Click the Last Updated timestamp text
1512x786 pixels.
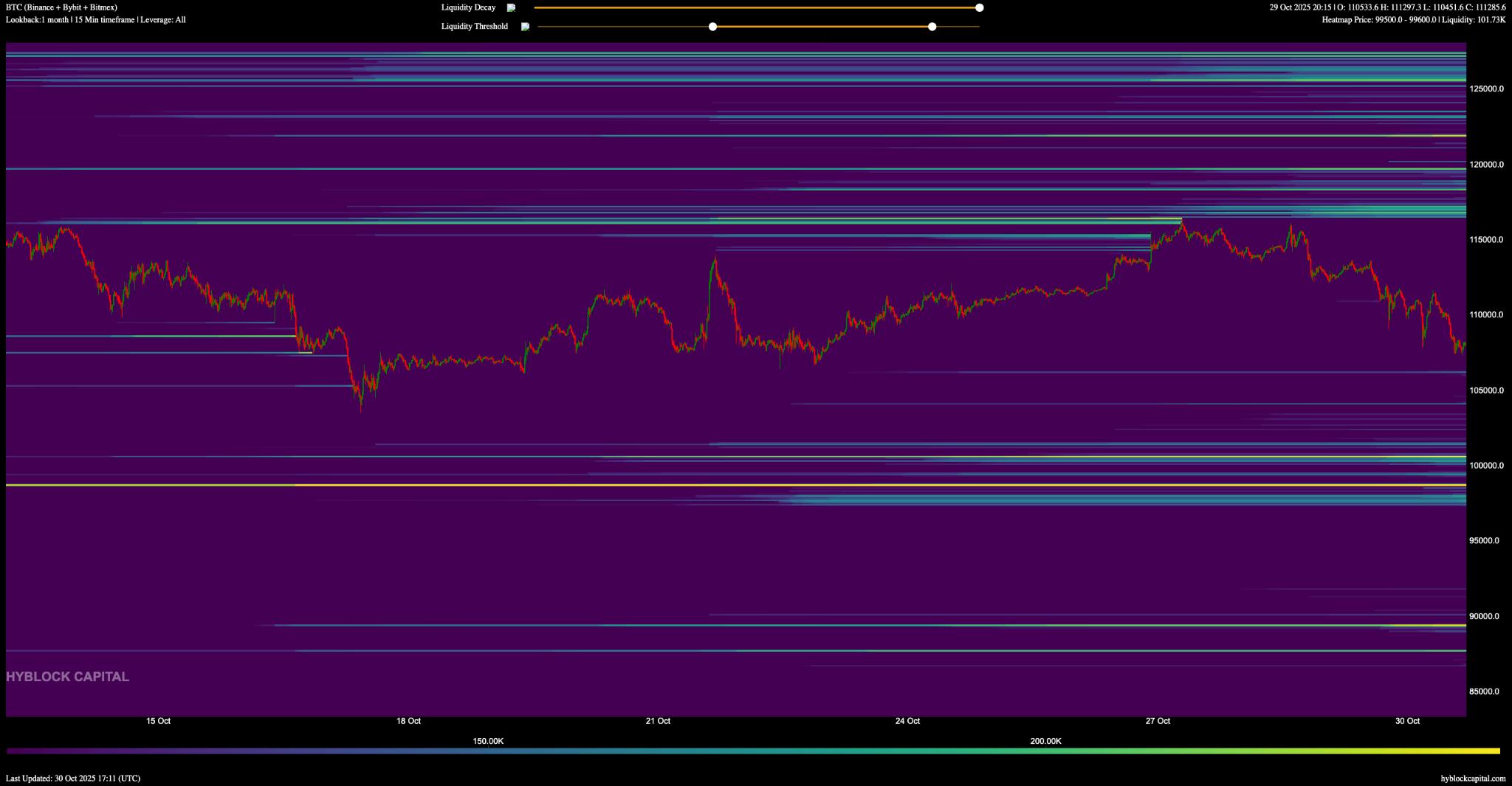[73, 778]
